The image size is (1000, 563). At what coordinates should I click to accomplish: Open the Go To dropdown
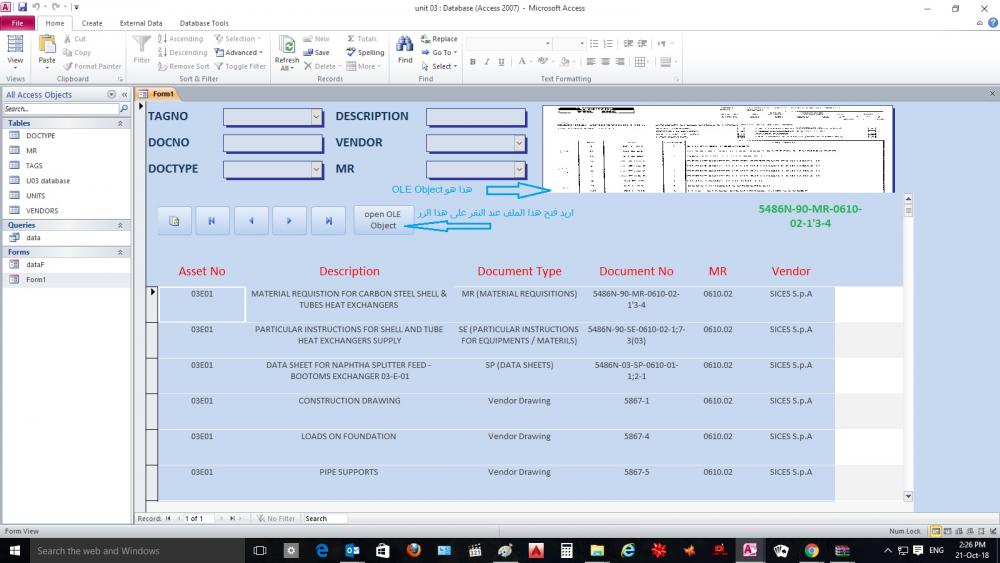[439, 52]
